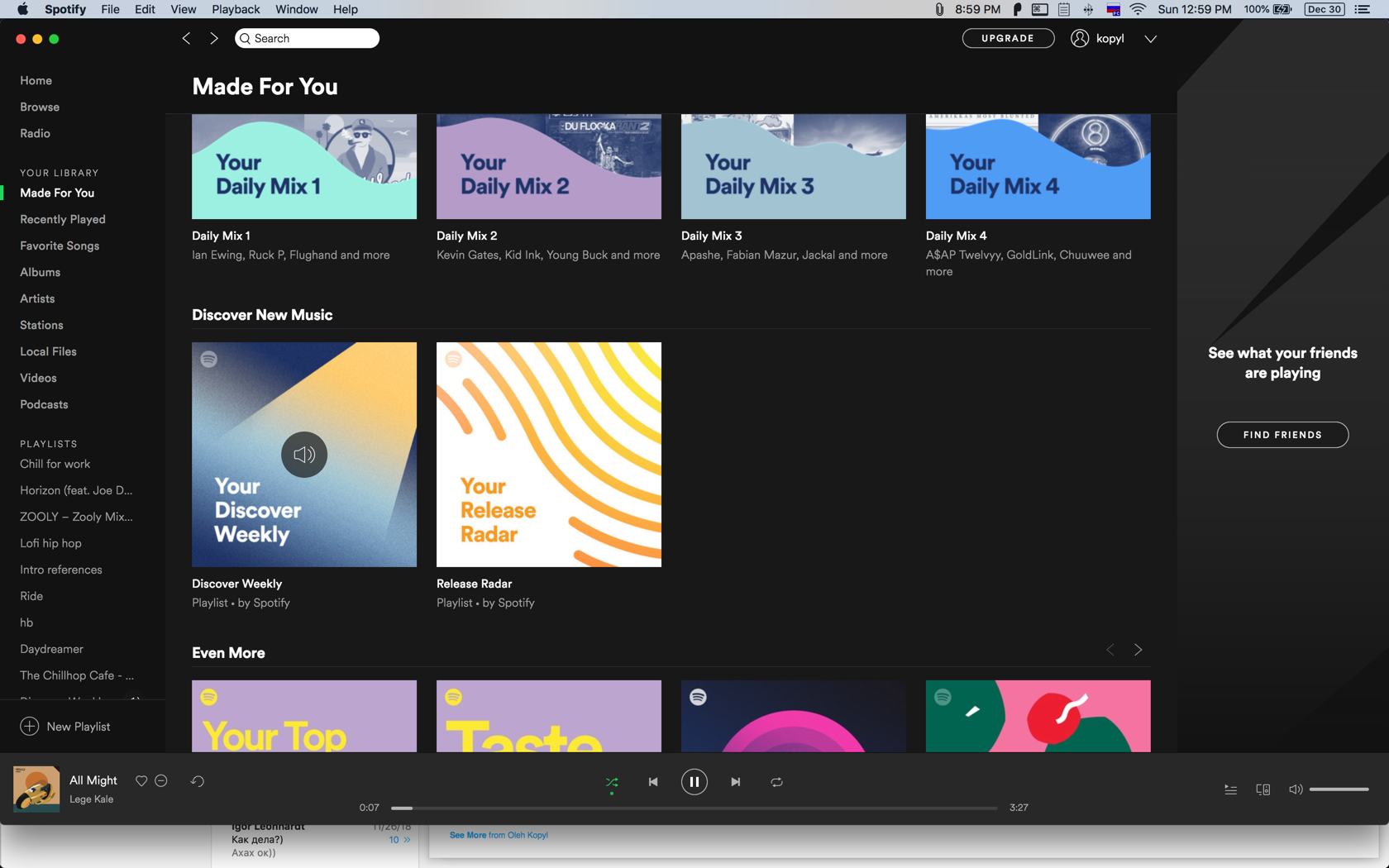Save All Might with the heart icon
Screen dimensions: 1389x868
(x=141, y=780)
